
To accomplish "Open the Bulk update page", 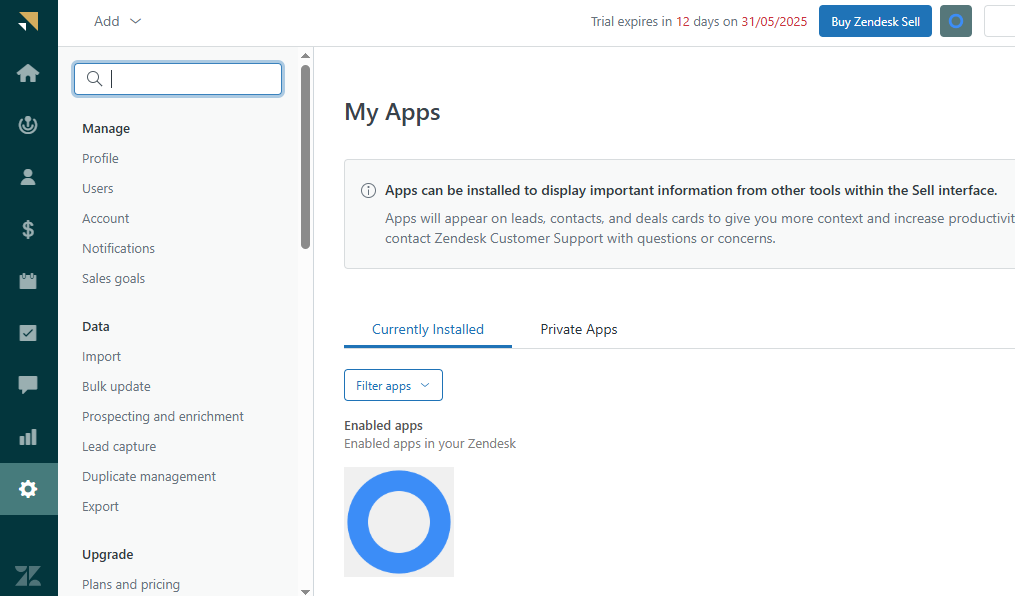I will (117, 386).
